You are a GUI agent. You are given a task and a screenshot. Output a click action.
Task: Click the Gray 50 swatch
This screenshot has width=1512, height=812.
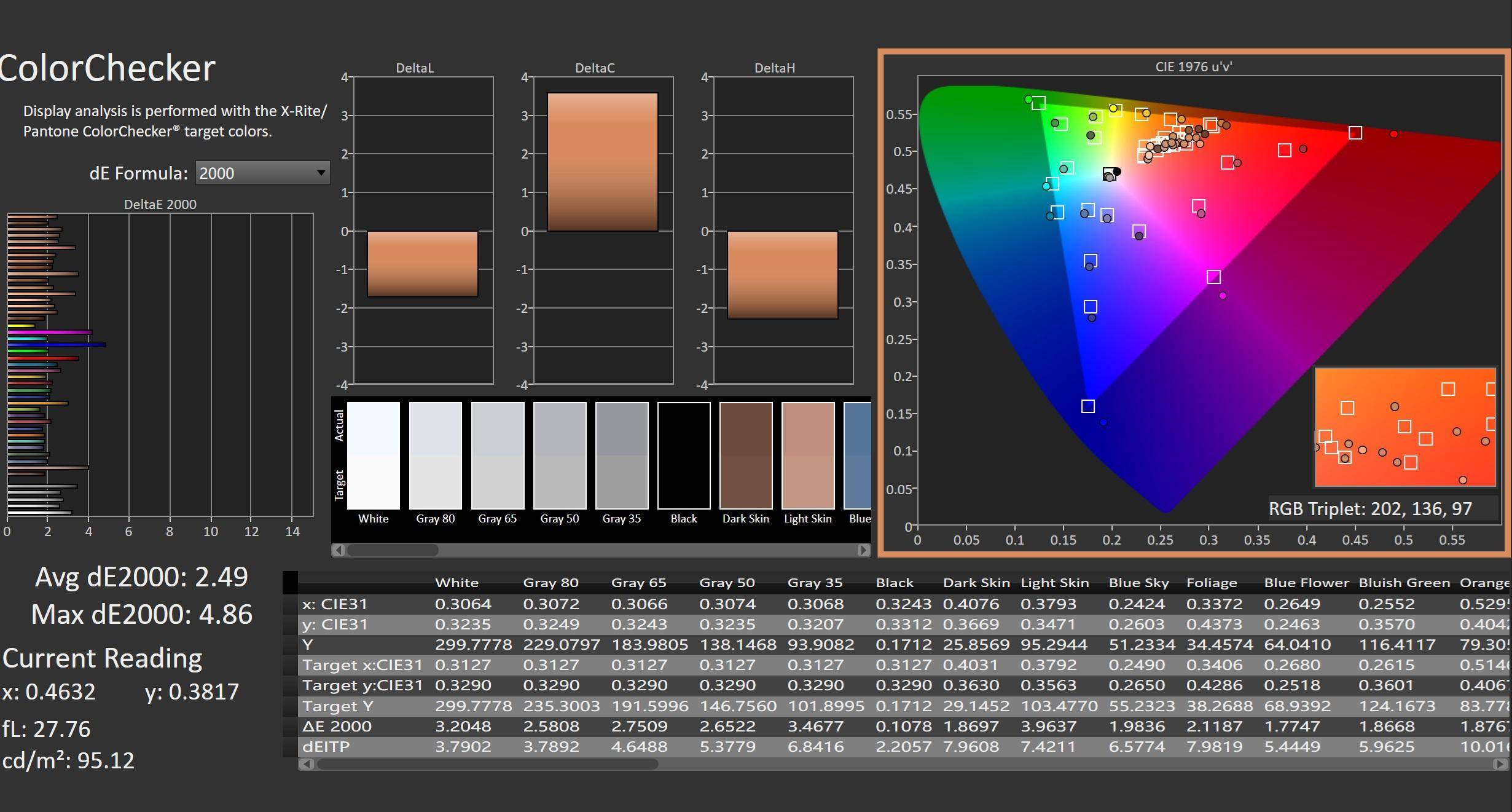point(560,455)
